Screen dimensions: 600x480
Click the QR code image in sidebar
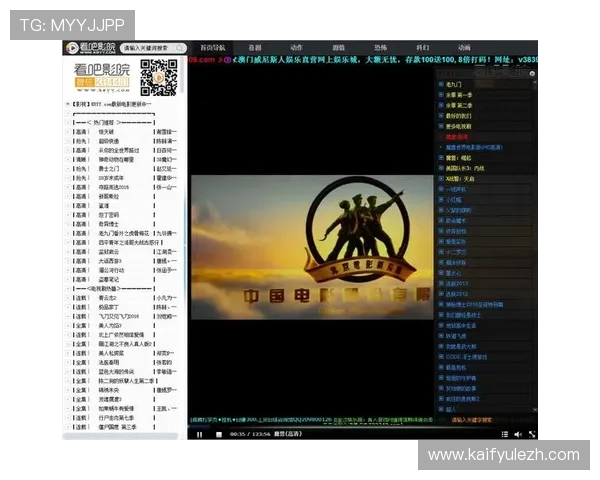click(x=158, y=77)
